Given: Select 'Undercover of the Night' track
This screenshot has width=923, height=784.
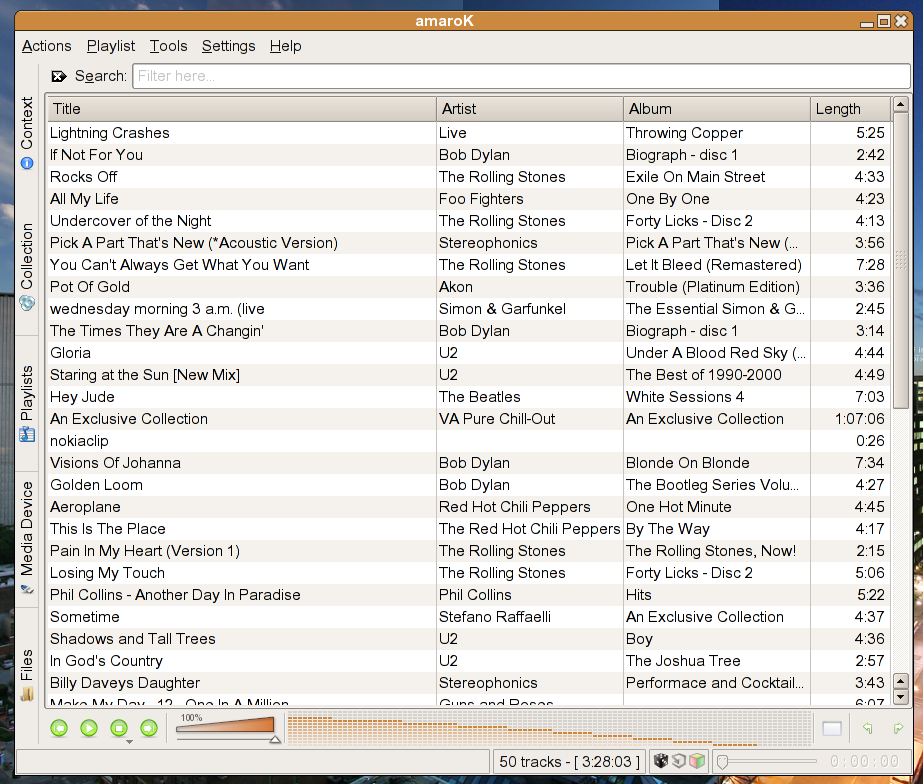Looking at the screenshot, I should pyautogui.click(x=469, y=221).
